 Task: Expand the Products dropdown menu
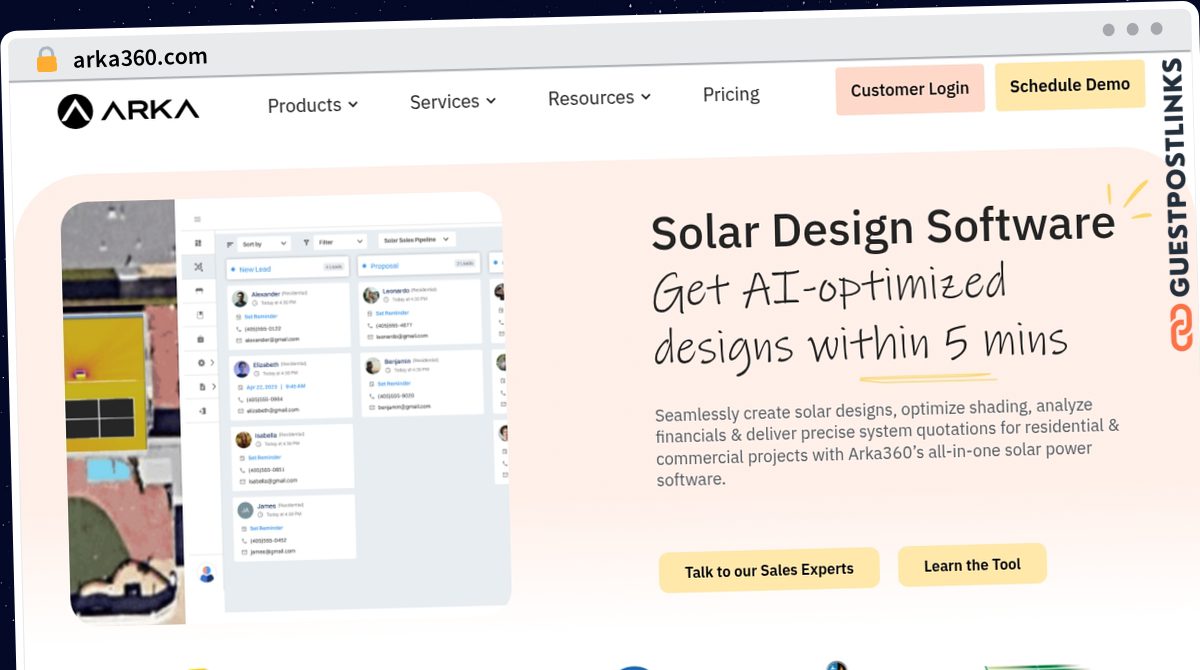click(x=312, y=105)
